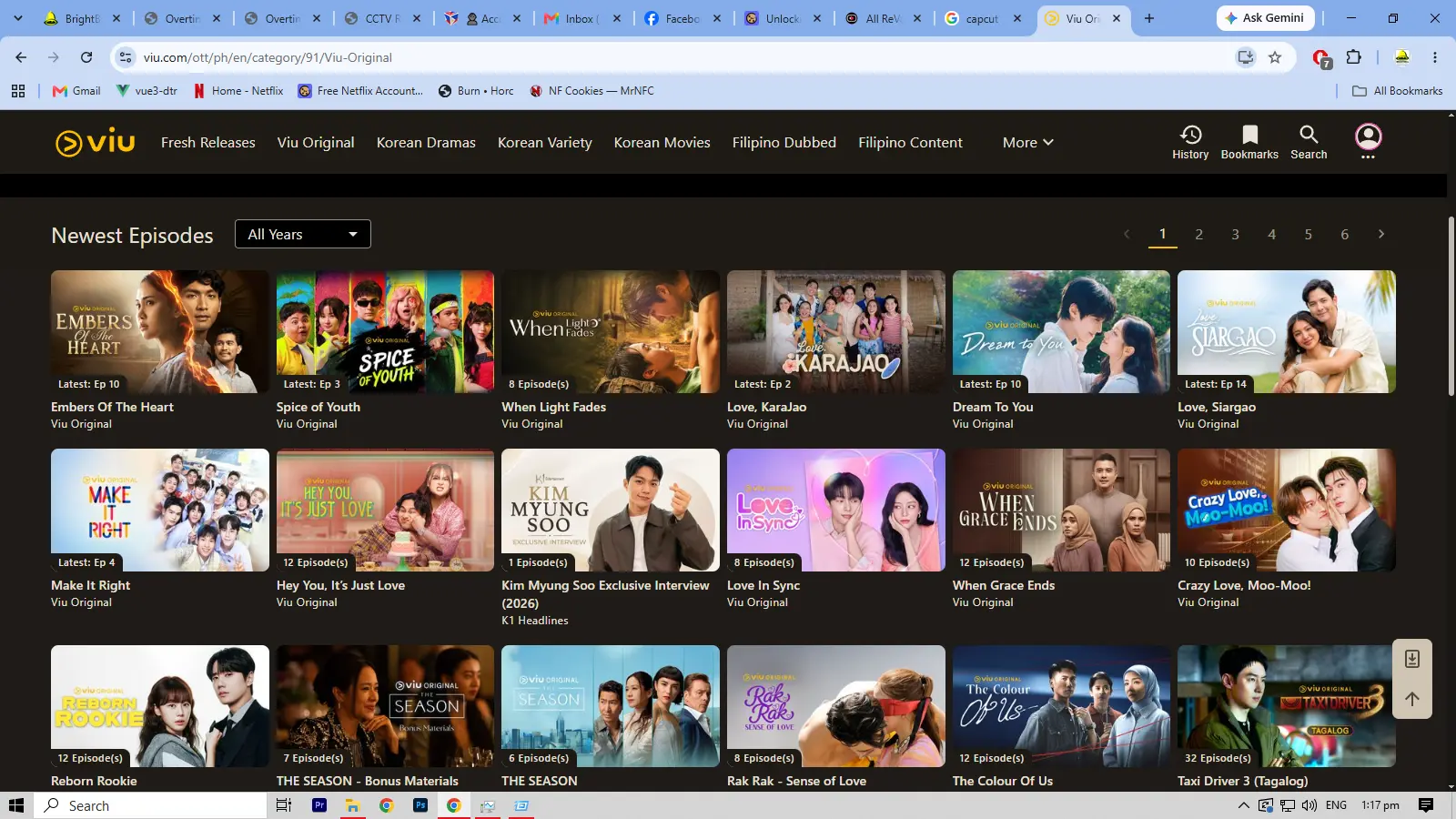Open Spice of Youth thumbnail
The width and height of the screenshot is (1456, 819).
pos(385,331)
